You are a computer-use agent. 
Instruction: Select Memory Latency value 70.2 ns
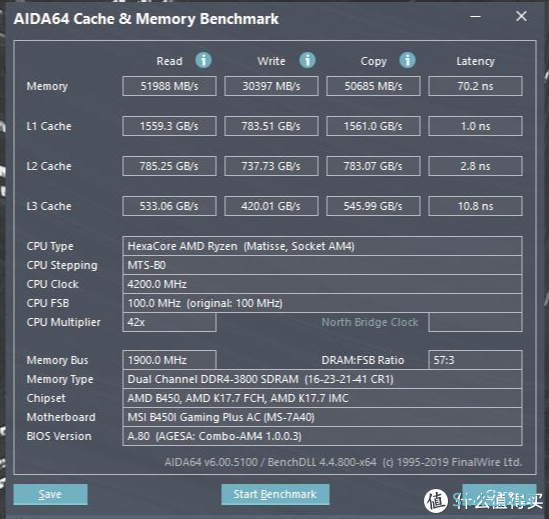[x=475, y=86]
